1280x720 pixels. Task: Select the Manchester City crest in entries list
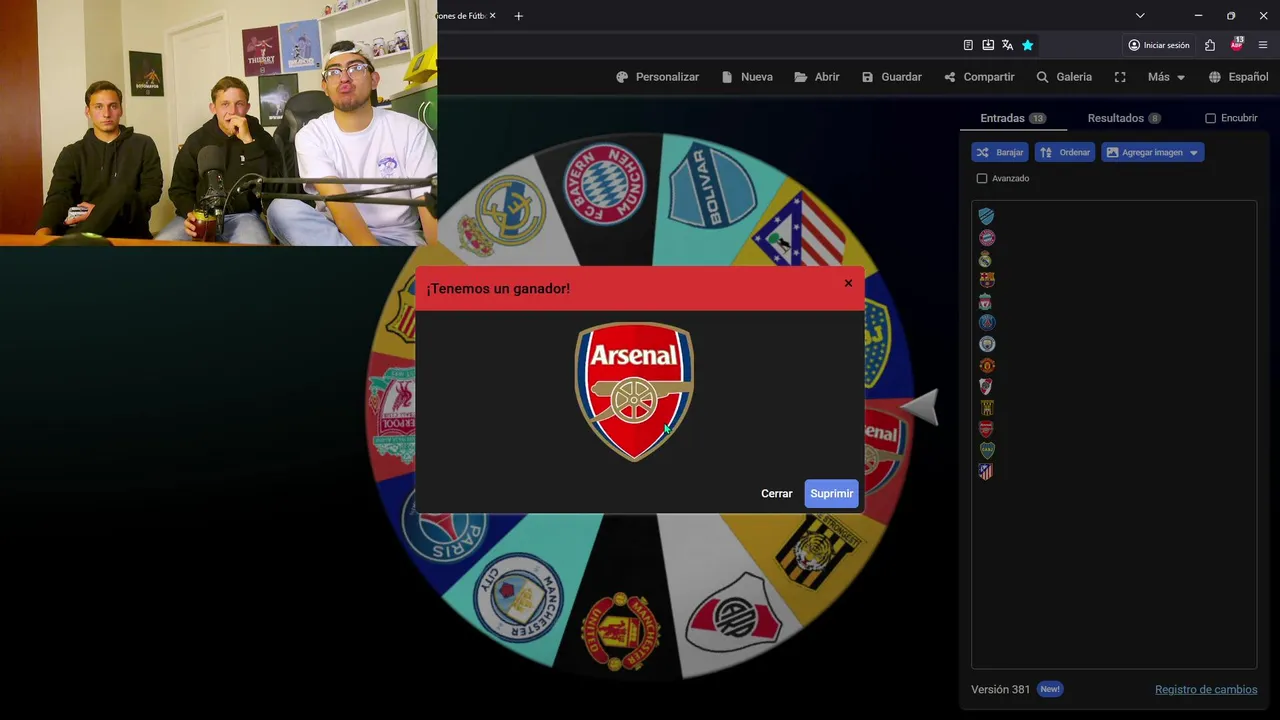tap(986, 344)
